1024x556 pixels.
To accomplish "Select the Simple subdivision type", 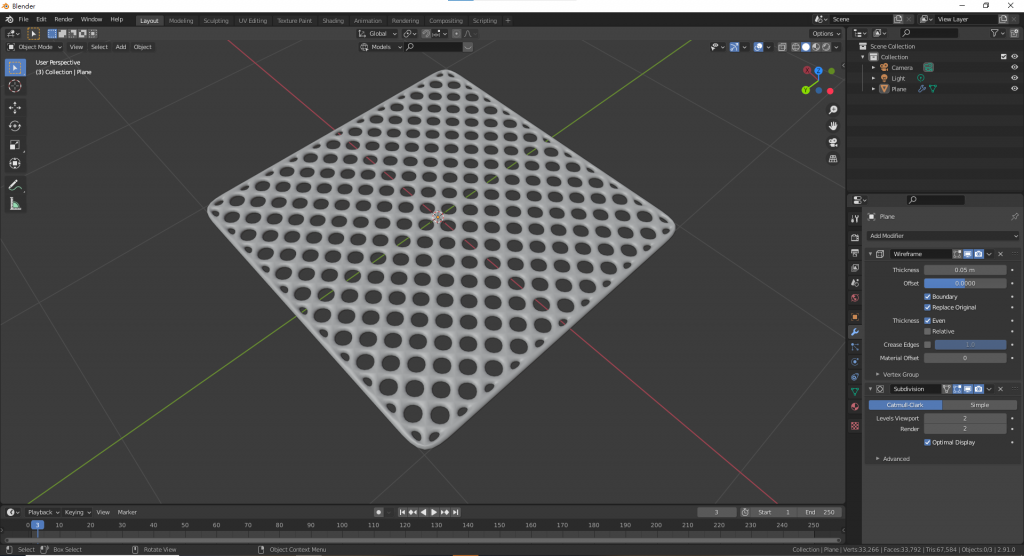I will tap(979, 405).
